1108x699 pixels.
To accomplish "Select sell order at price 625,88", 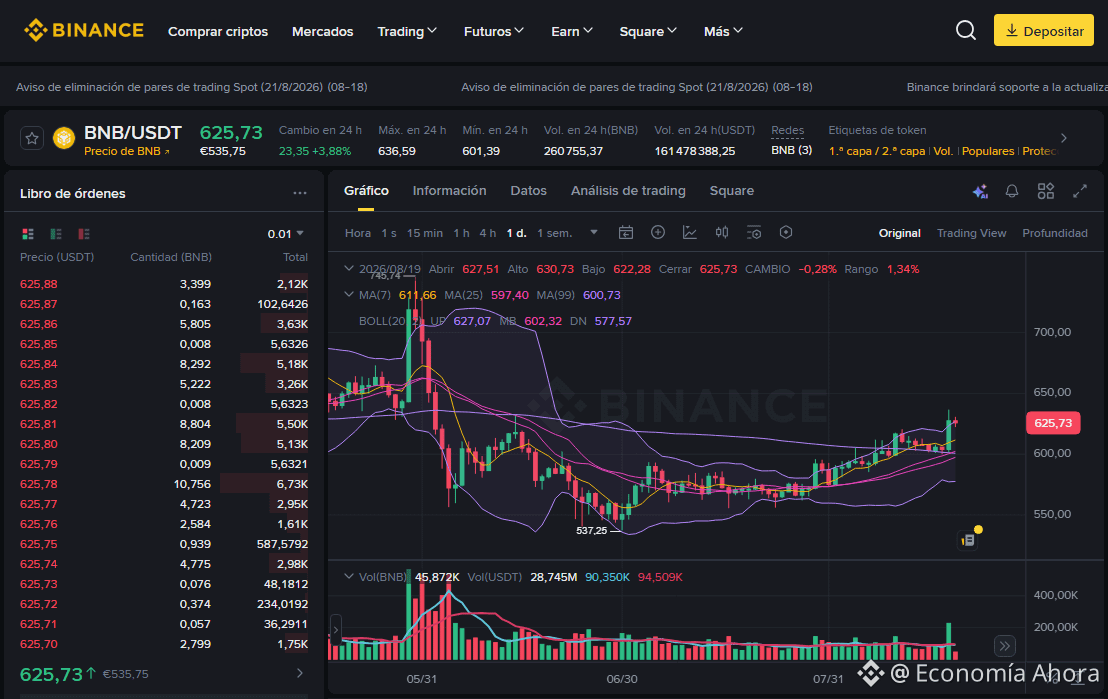I will 164,284.
